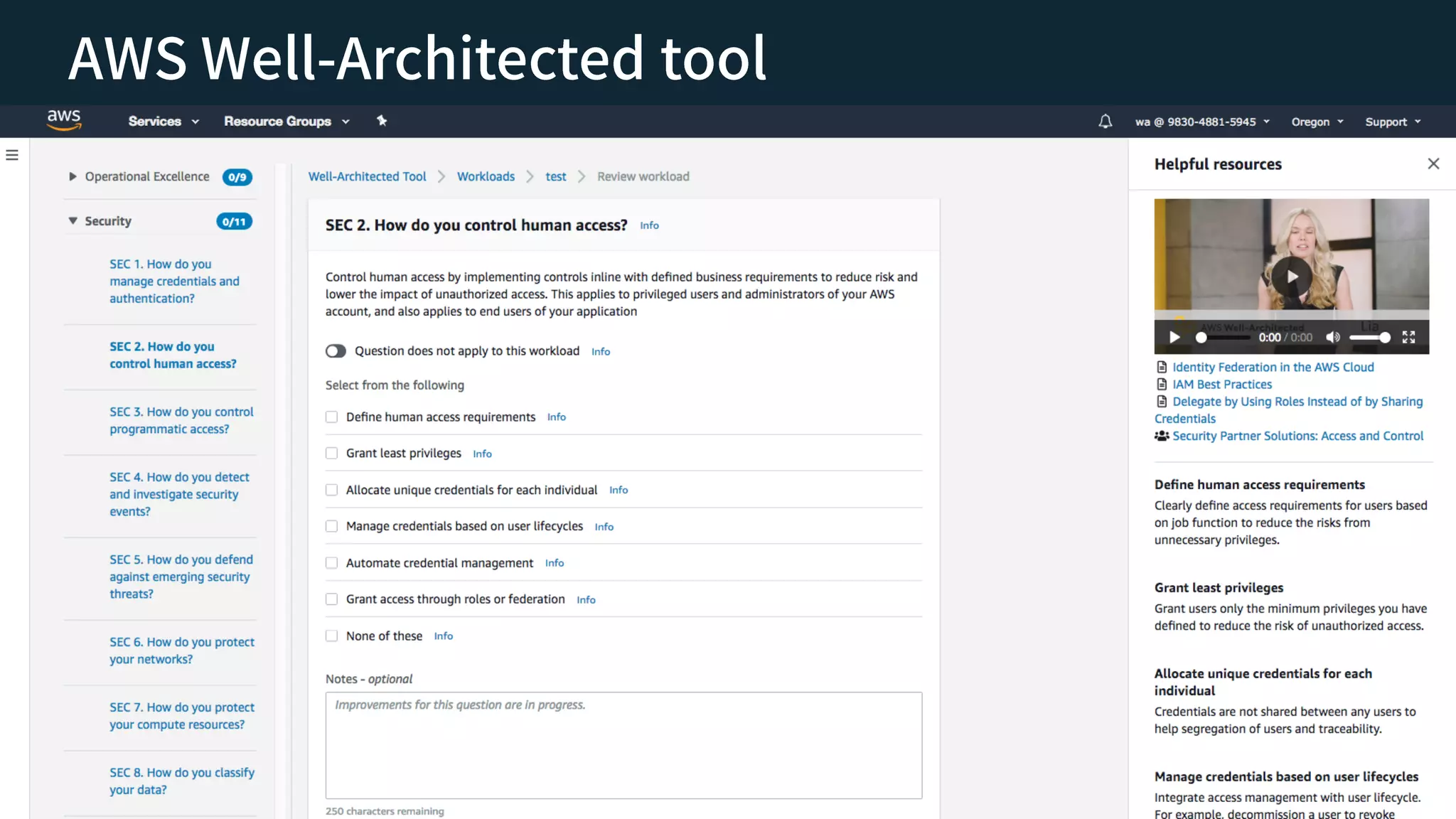Image resolution: width=1456 pixels, height=819 pixels.
Task: Open 'IAM Best Practices' link
Action: [1221, 385]
